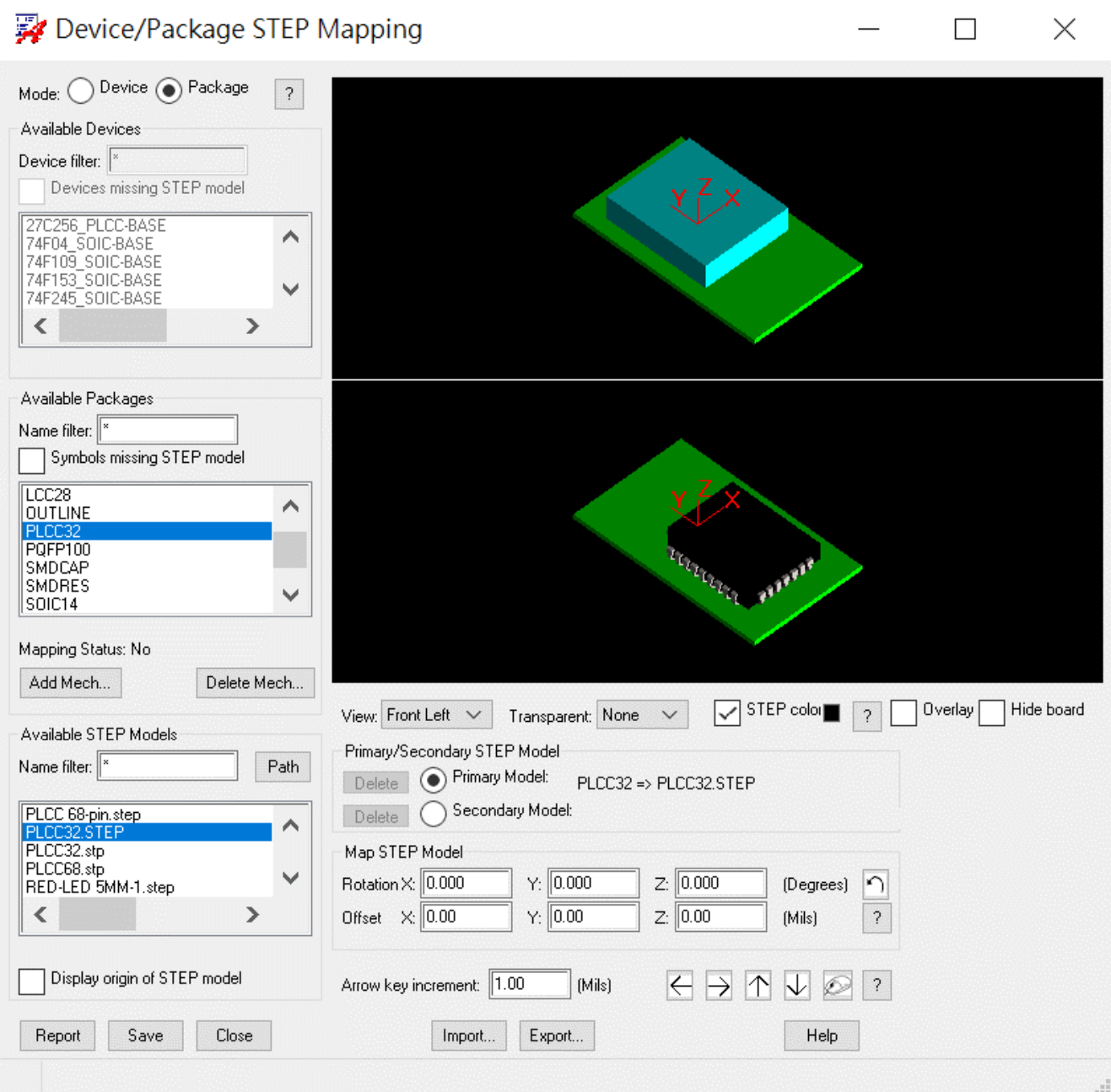
Task: Click the right arrow nudge button
Action: coord(719,985)
